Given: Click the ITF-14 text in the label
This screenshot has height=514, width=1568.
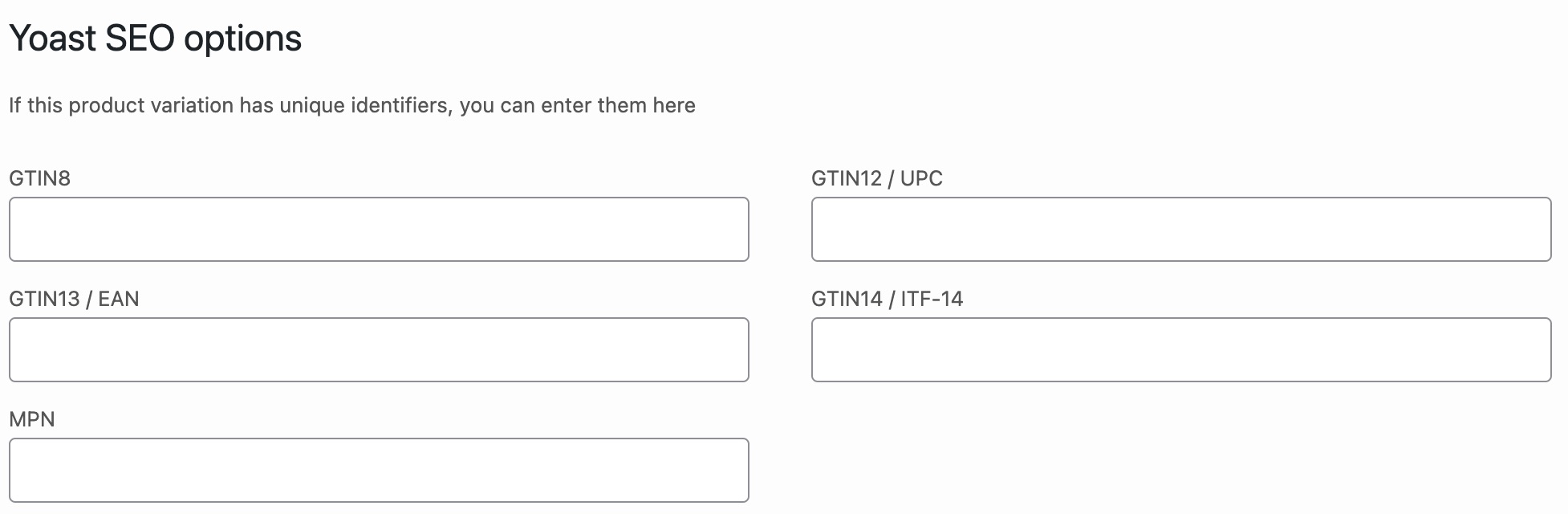Looking at the screenshot, I should point(932,299).
